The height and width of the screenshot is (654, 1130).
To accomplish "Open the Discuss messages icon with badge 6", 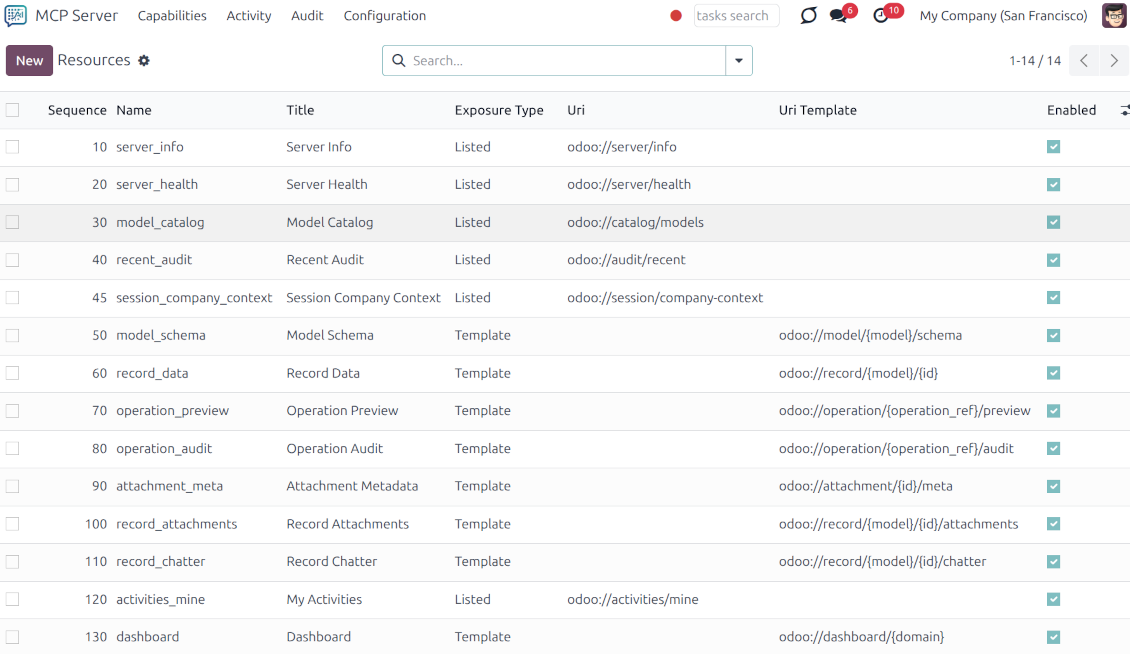I will (840, 16).
